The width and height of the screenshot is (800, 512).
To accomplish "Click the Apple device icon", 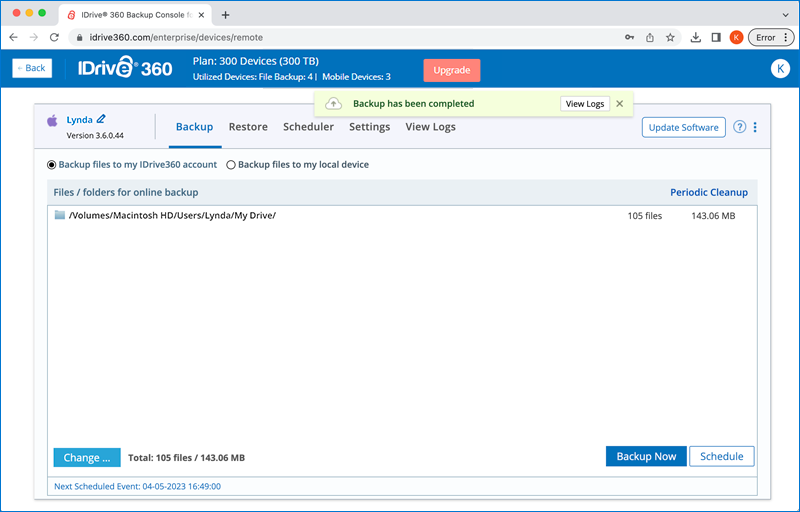I will [x=52, y=121].
